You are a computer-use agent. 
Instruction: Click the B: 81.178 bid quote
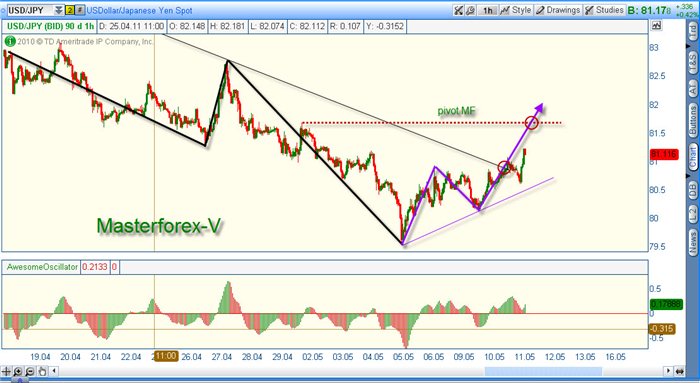649,10
